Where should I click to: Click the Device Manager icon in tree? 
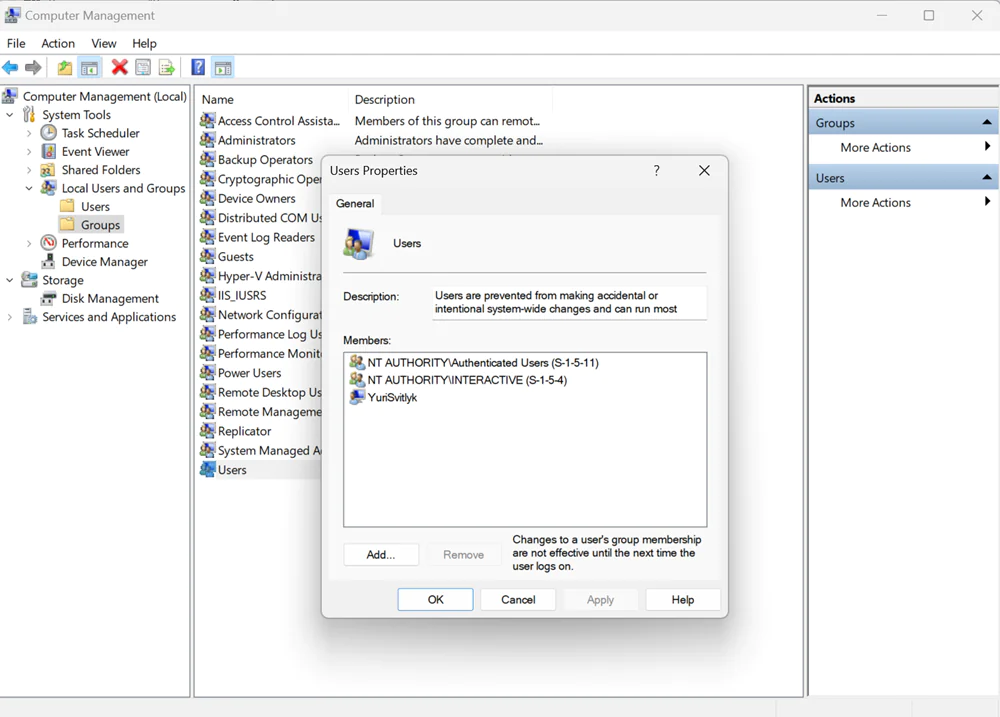(x=48, y=262)
